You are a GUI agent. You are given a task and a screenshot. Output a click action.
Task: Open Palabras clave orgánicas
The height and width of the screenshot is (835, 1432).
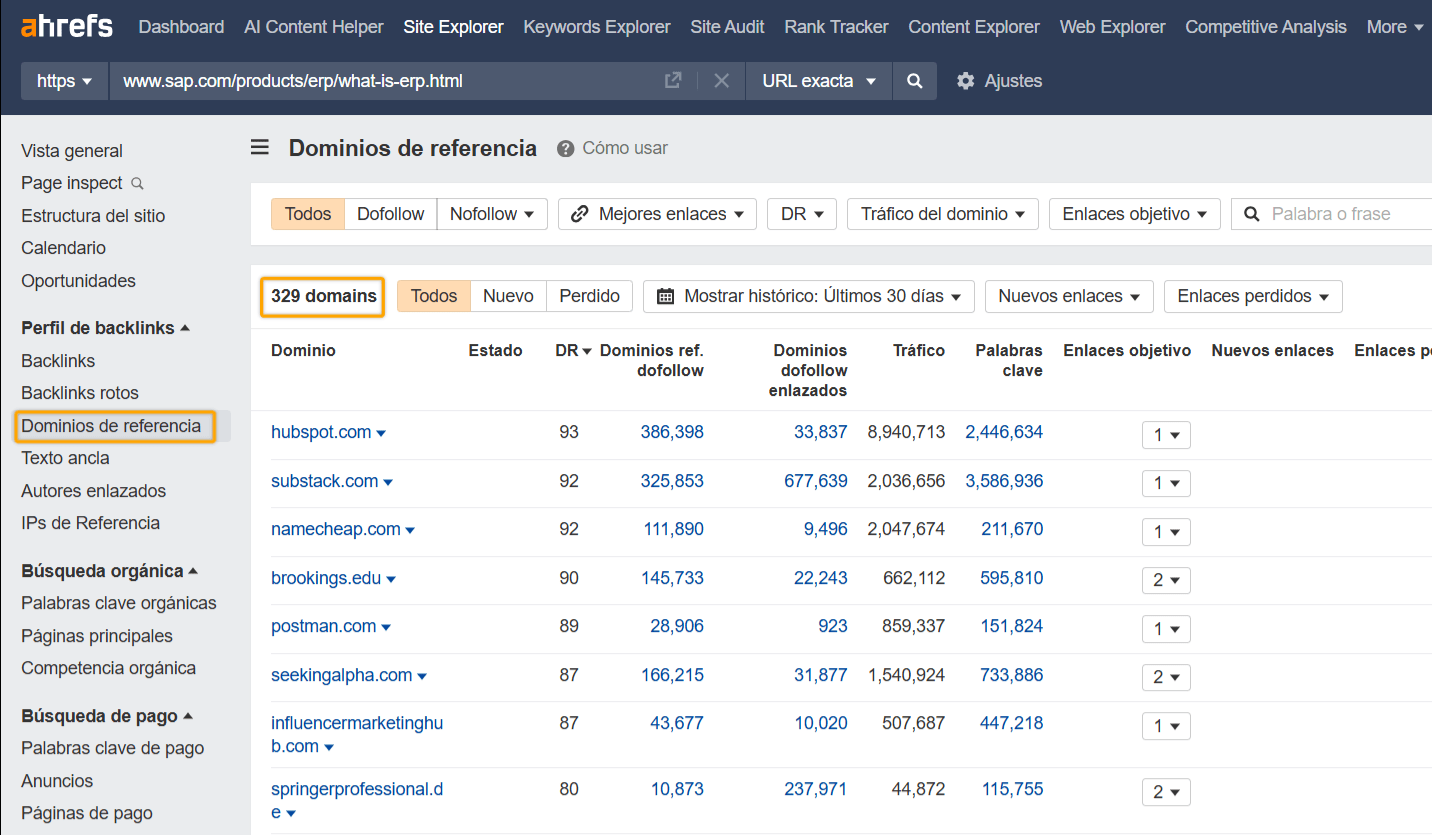tap(119, 603)
